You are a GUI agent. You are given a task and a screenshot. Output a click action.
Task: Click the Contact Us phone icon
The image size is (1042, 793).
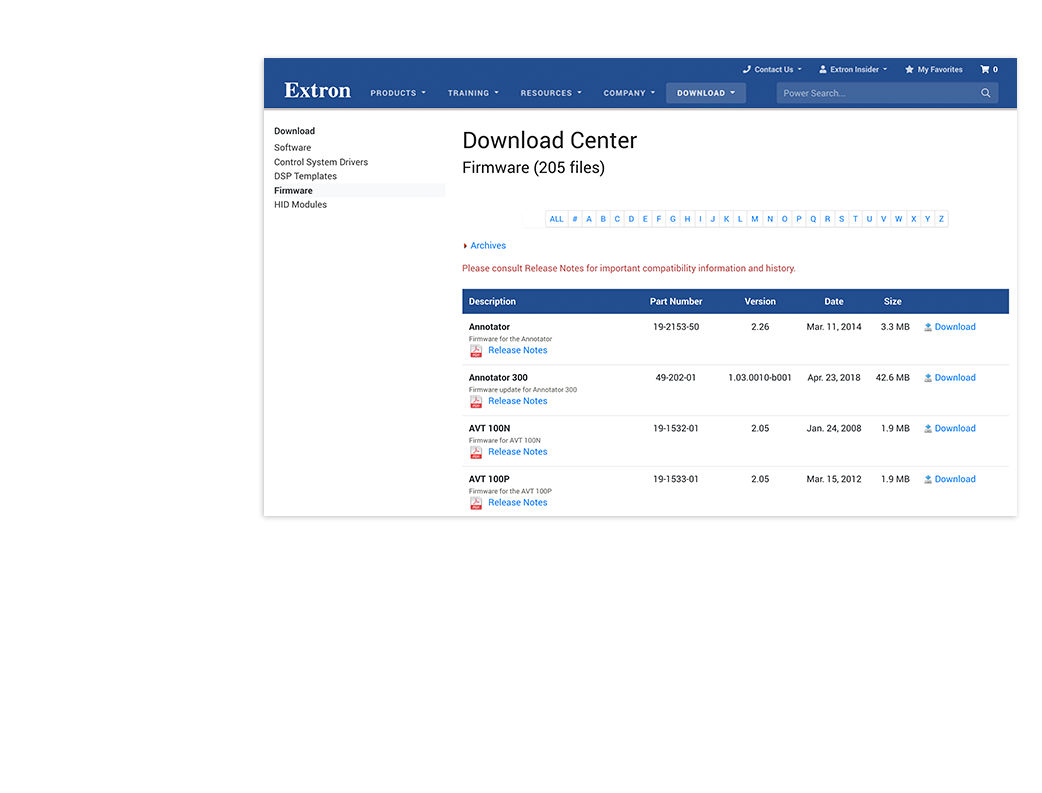tap(746, 69)
